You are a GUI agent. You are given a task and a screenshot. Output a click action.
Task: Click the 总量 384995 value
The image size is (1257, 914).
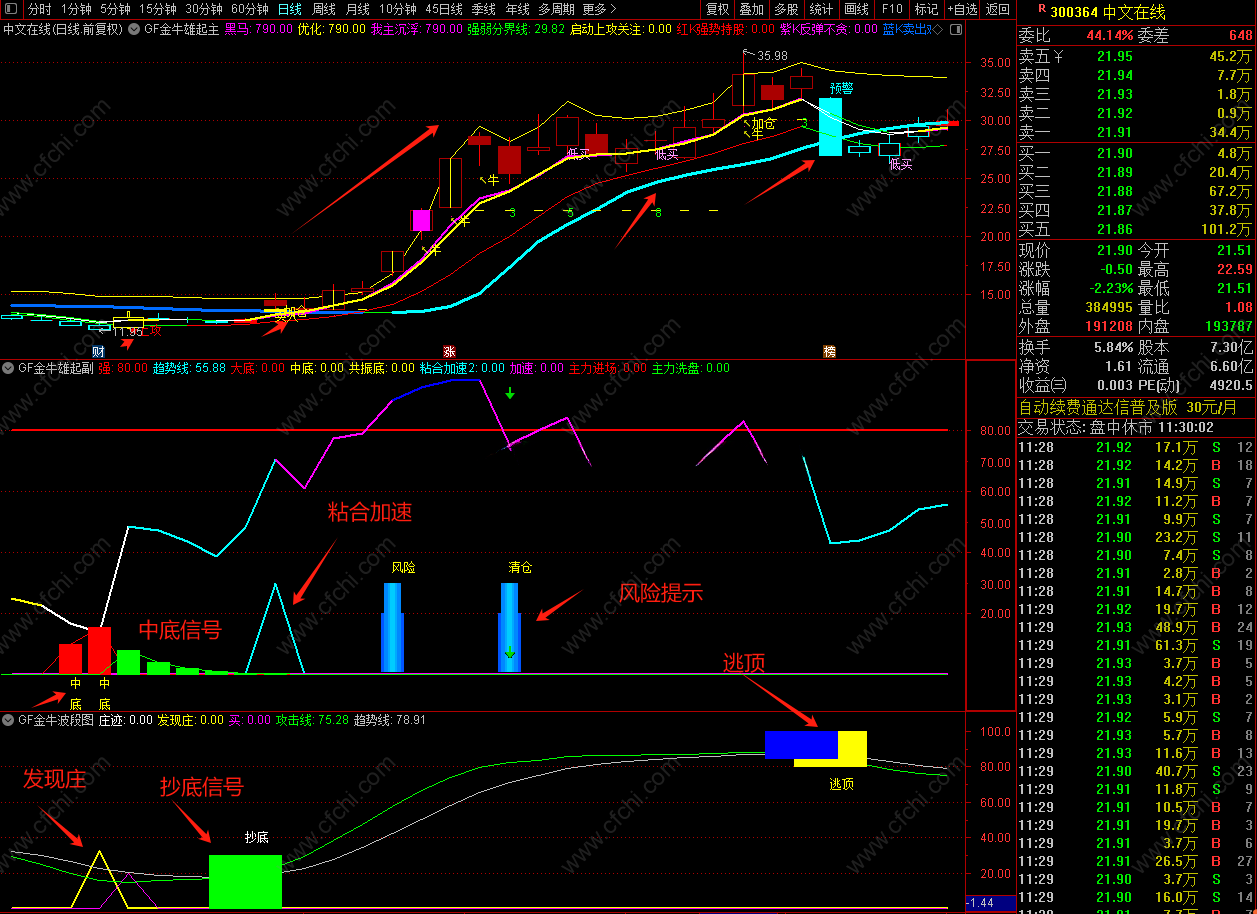[x=1110, y=307]
